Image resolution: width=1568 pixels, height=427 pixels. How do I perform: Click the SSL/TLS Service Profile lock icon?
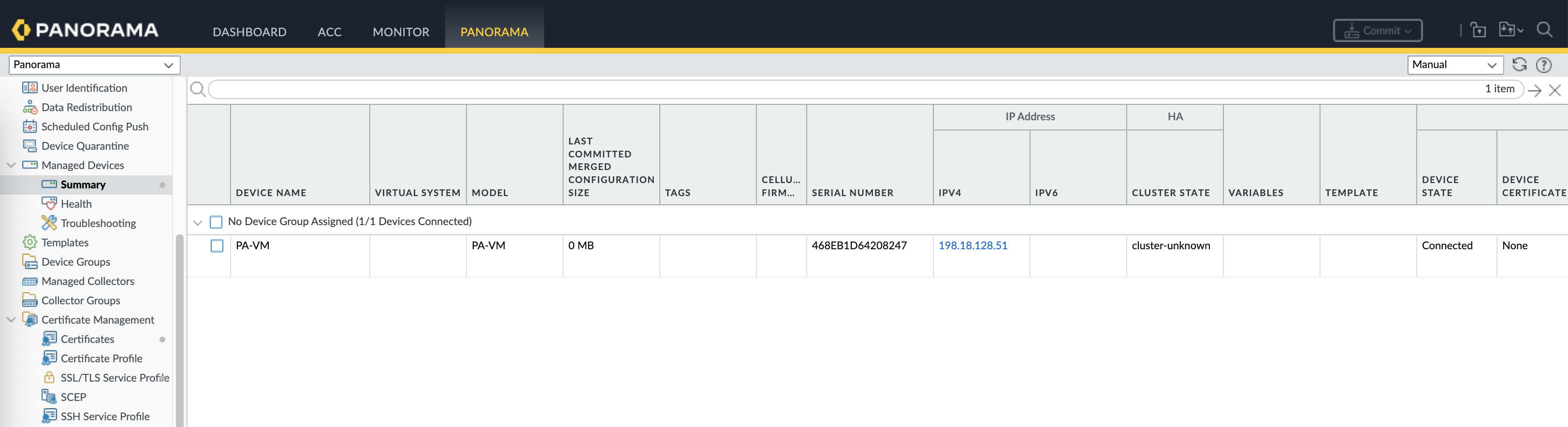tap(49, 377)
